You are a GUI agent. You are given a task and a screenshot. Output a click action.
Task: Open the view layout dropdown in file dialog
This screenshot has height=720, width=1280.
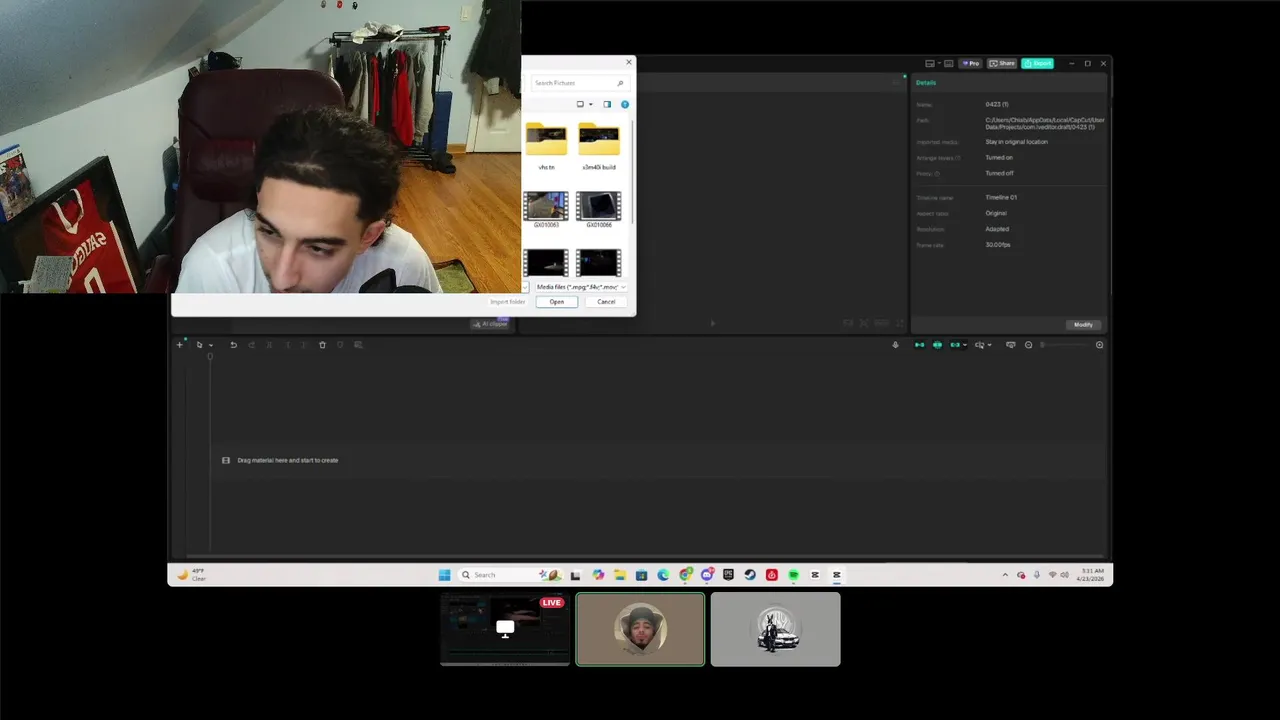584,104
